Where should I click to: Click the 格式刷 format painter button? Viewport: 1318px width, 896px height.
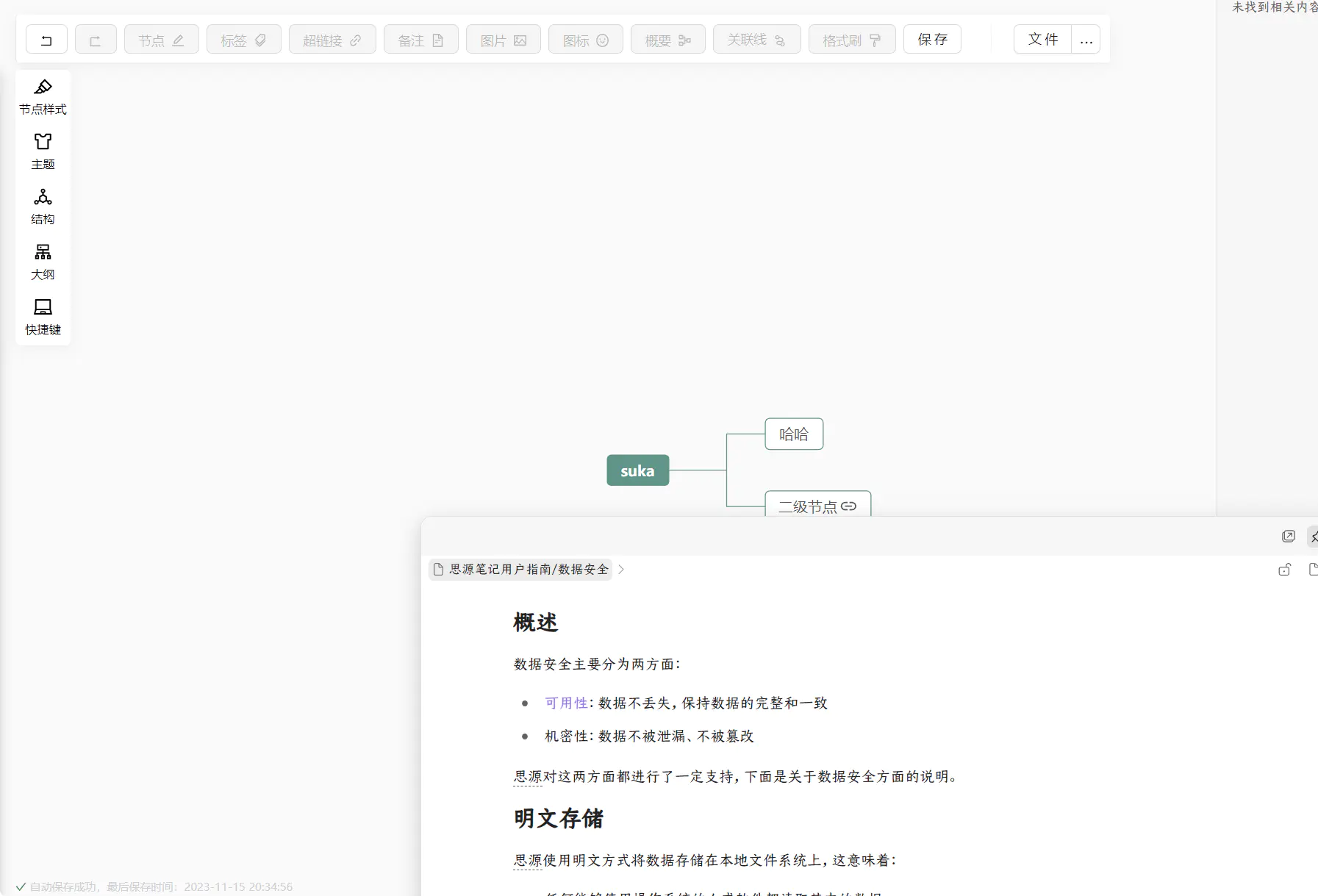(851, 40)
